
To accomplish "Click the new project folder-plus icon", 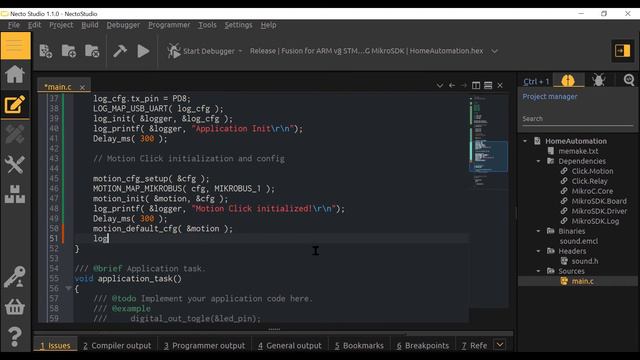I will coord(69,51).
